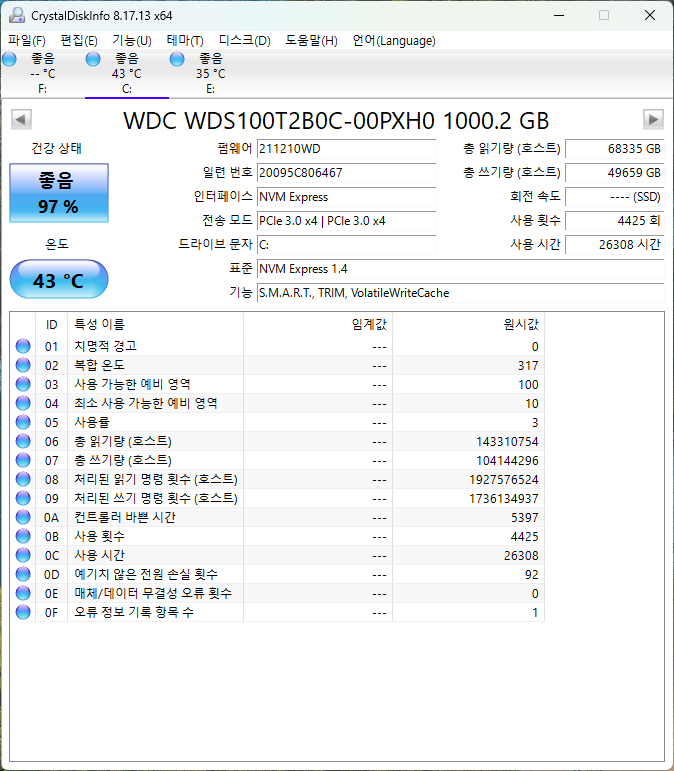
Task: Open the 디스크(D) menu
Action: pos(244,41)
